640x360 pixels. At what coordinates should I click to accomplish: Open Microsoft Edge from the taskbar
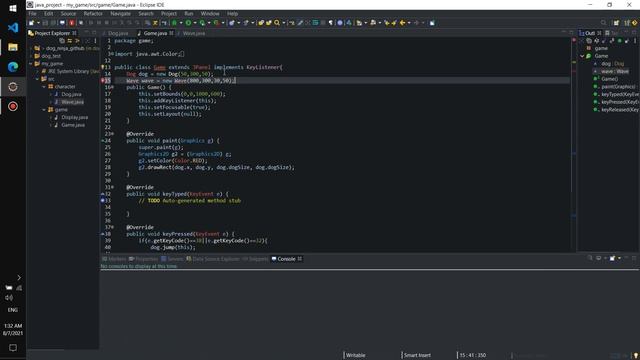pos(13,67)
